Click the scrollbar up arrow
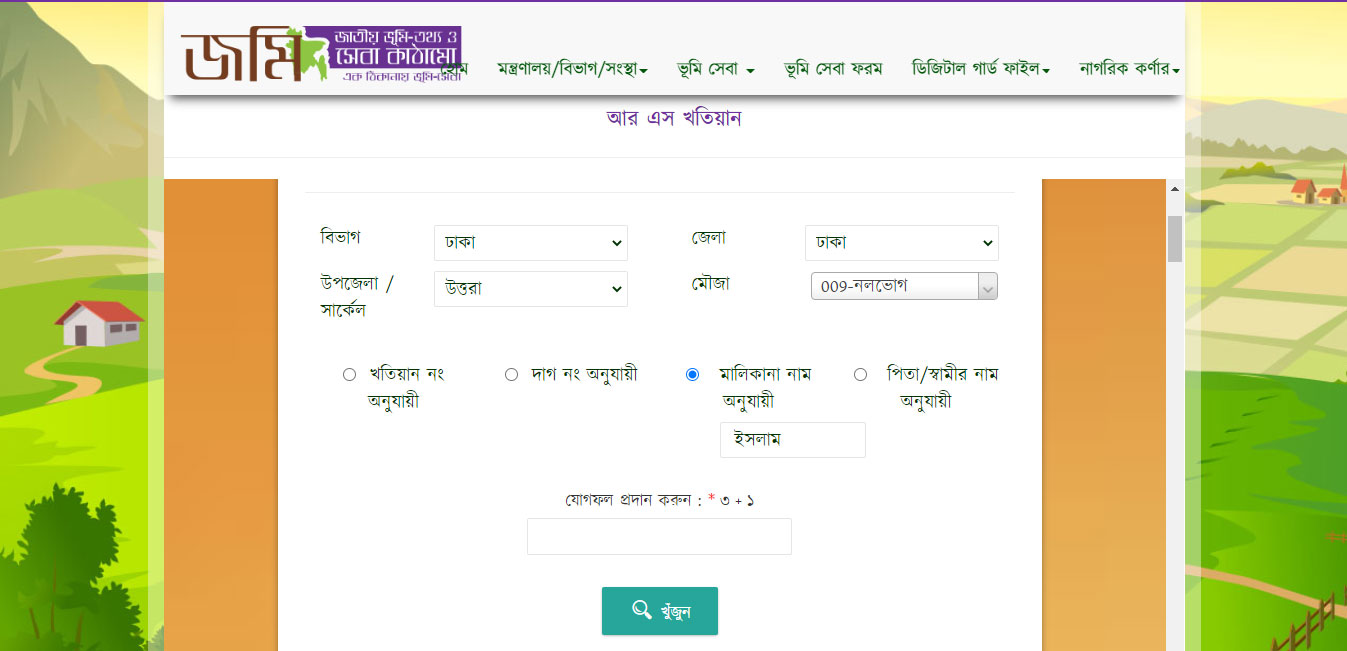This screenshot has width=1347, height=651. coord(1175,189)
